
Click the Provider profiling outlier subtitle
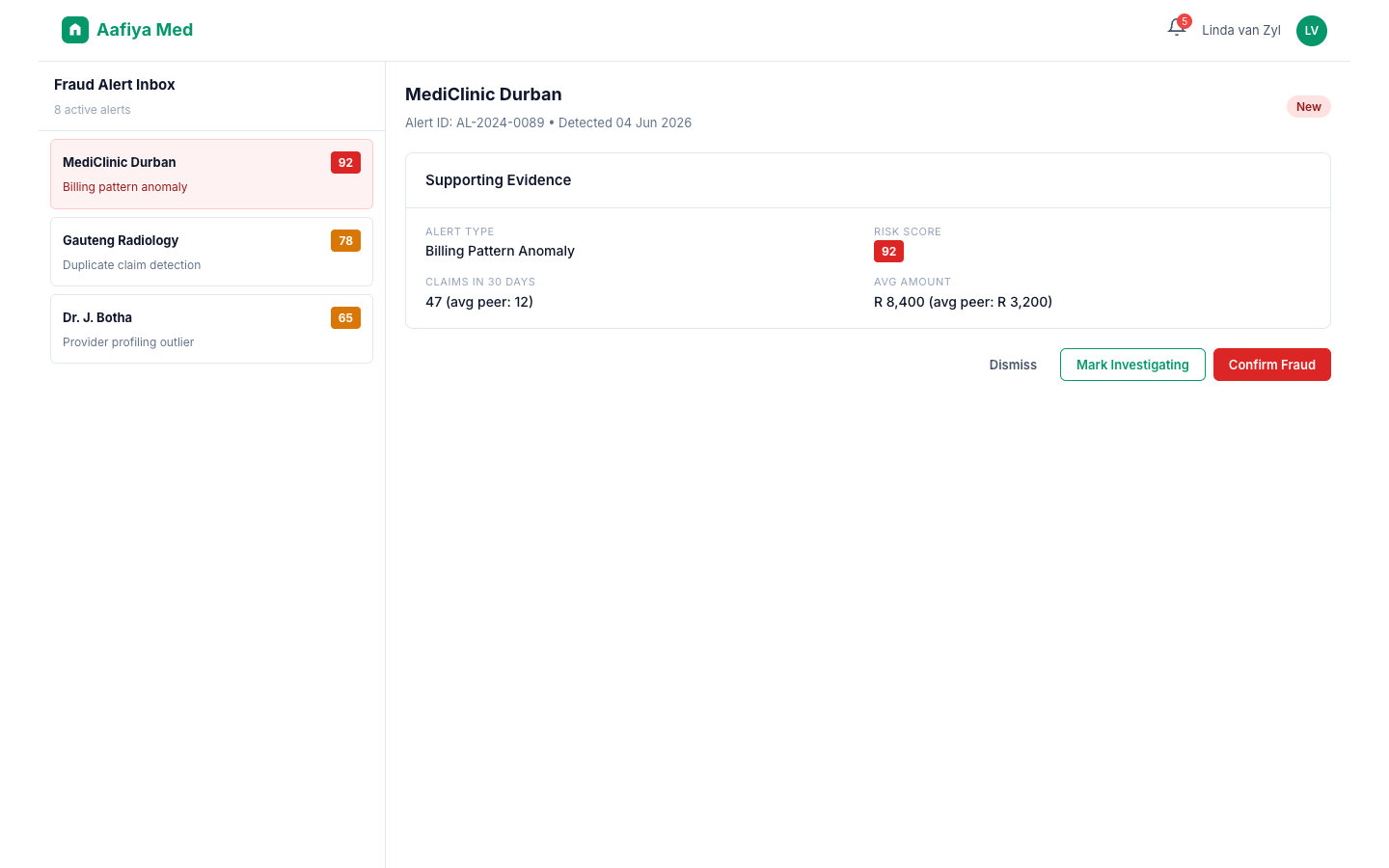[128, 342]
